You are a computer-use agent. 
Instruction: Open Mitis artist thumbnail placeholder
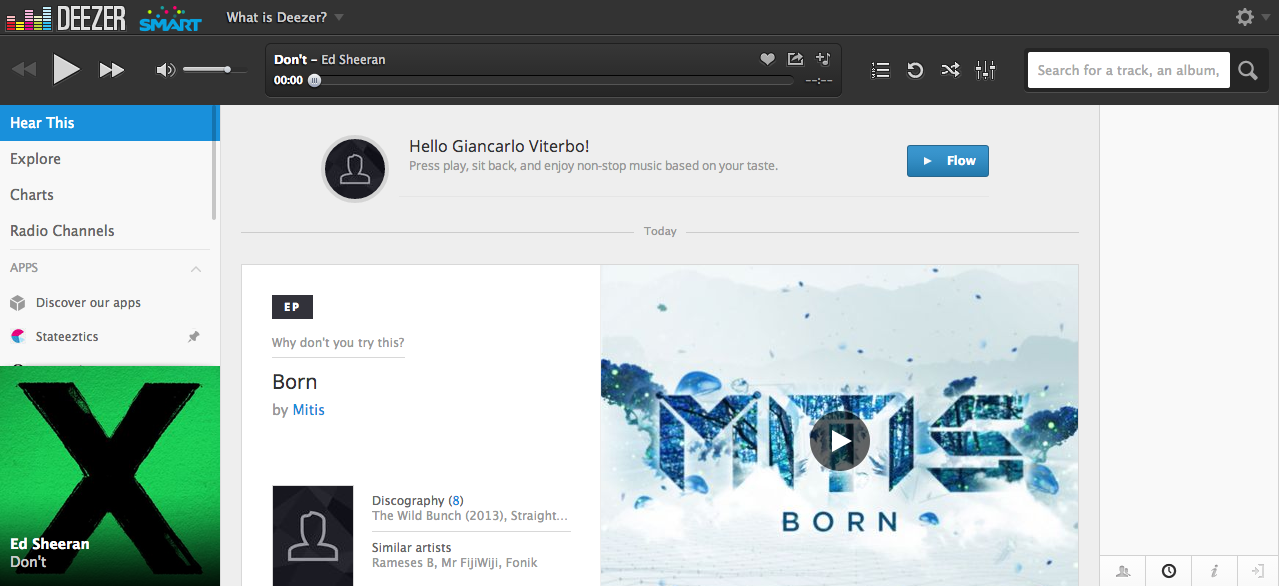point(312,535)
